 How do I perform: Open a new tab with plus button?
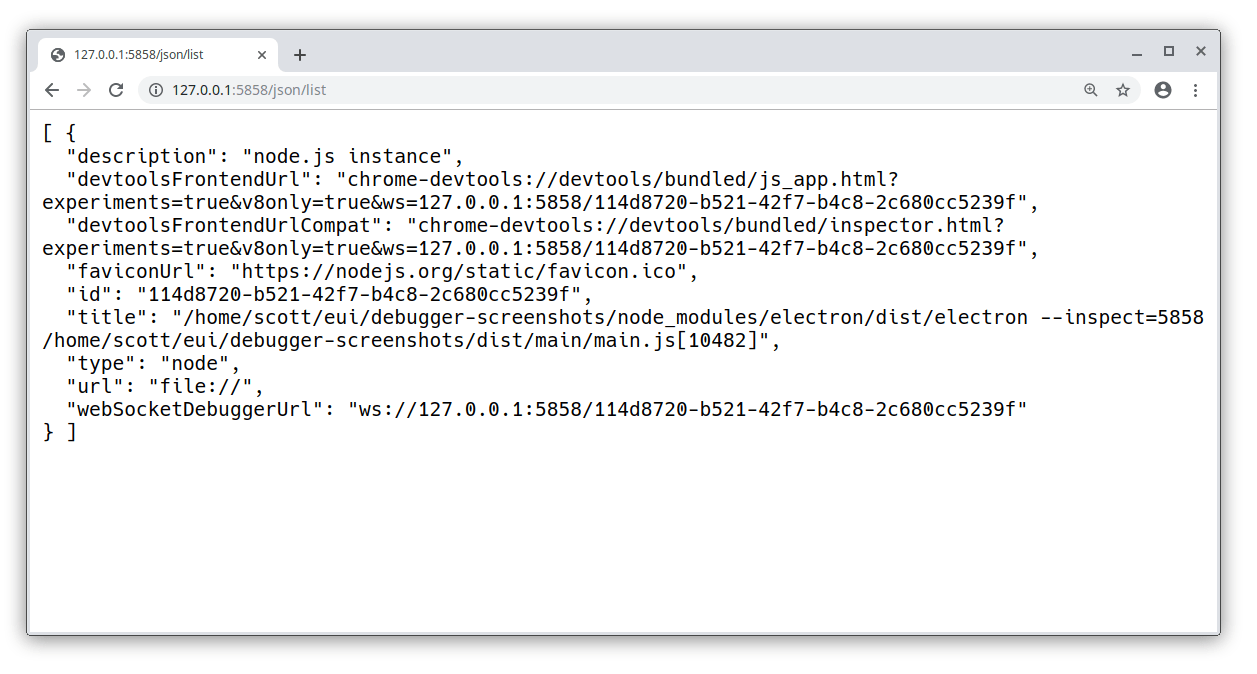pos(300,55)
